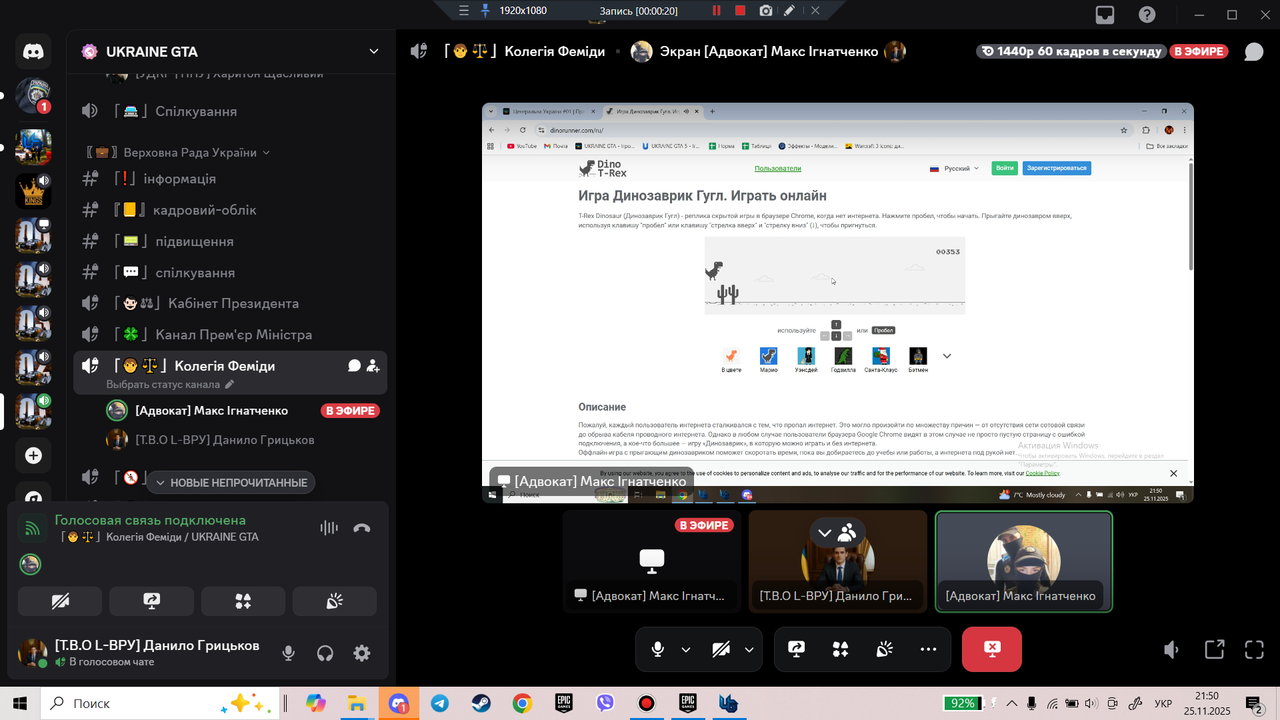Open Telegram from taskbar
This screenshot has height=720, width=1280.
pyautogui.click(x=440, y=704)
